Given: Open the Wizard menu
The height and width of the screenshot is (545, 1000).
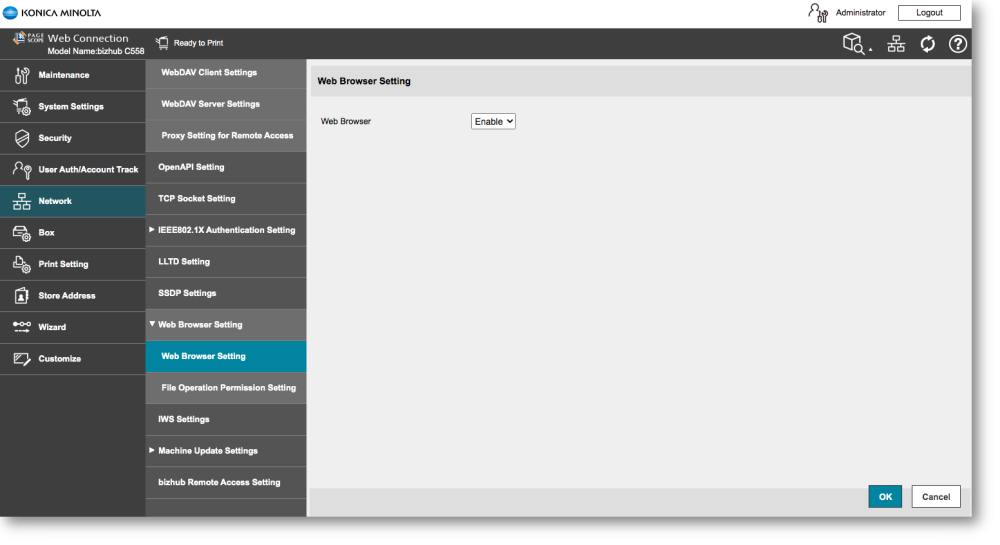Looking at the screenshot, I should point(73,327).
